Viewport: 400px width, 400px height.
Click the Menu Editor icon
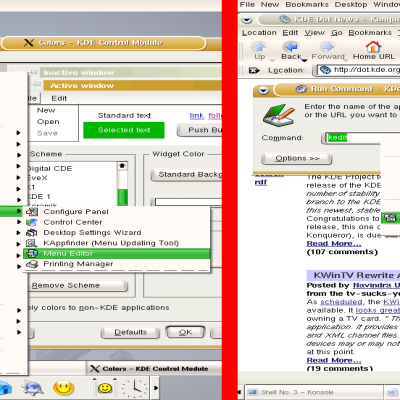coord(32,254)
